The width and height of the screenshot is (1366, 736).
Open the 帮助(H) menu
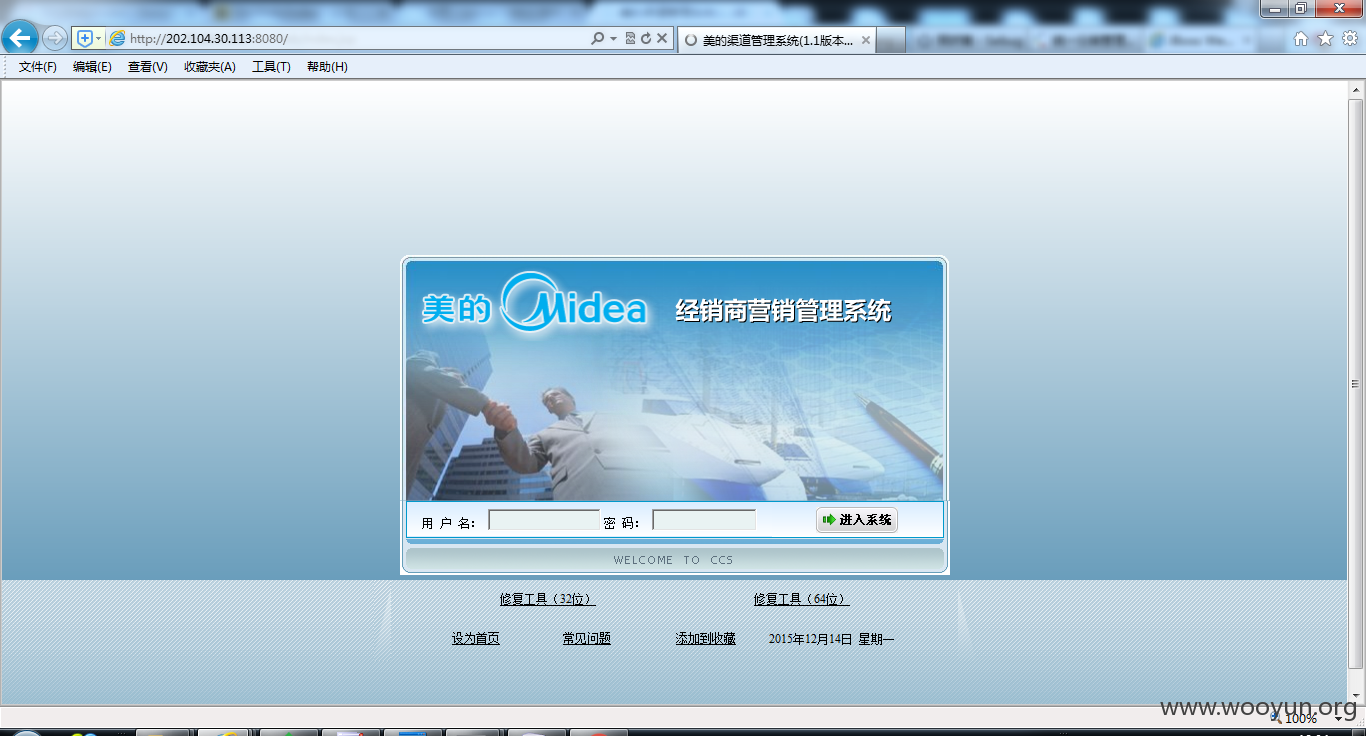[327, 67]
